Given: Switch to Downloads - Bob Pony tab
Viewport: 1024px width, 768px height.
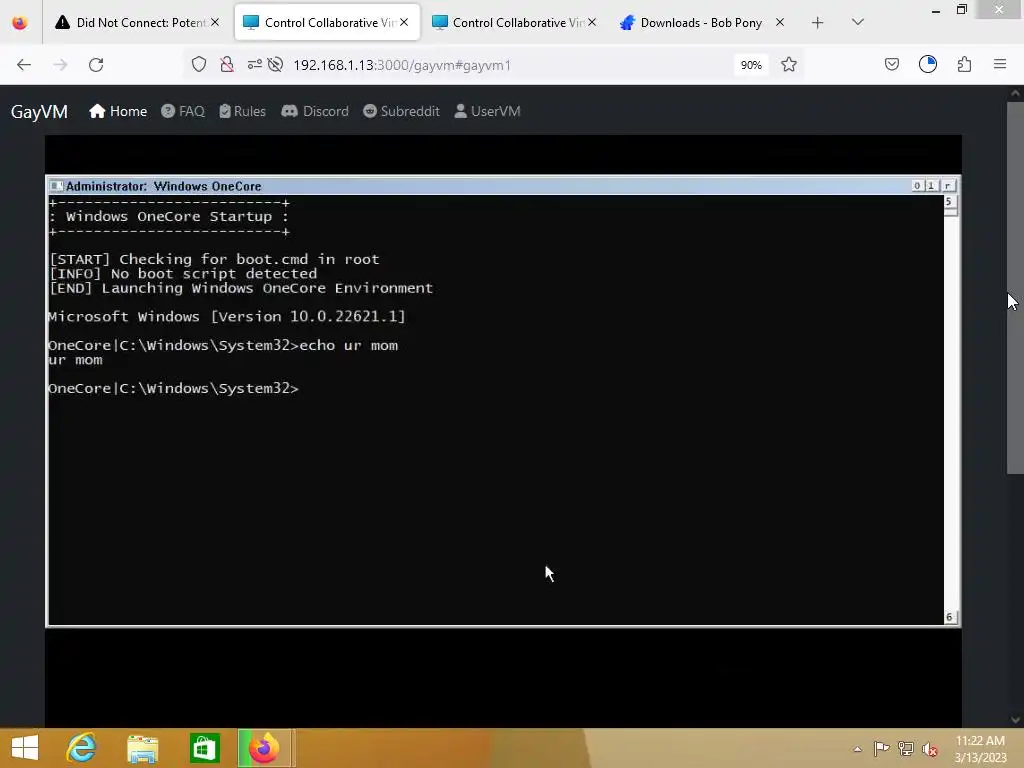Looking at the screenshot, I should 702,23.
